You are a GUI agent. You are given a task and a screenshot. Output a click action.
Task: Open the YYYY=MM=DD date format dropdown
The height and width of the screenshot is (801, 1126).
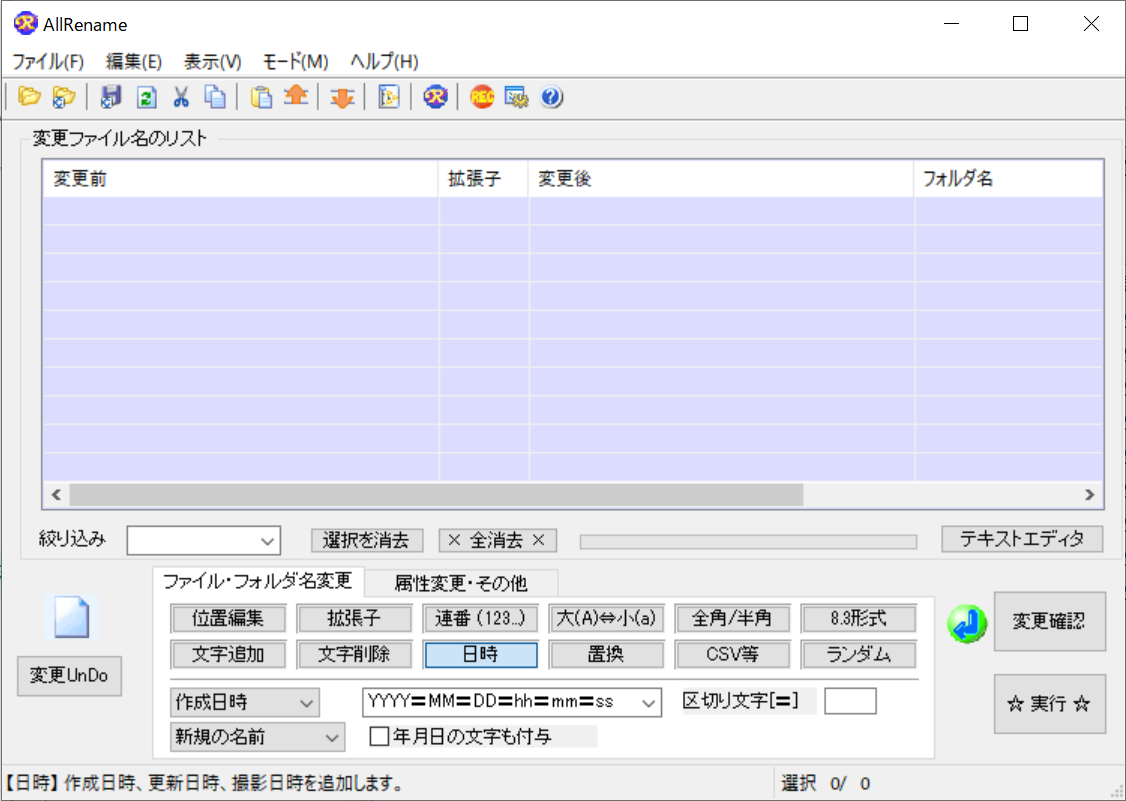[x=648, y=702]
